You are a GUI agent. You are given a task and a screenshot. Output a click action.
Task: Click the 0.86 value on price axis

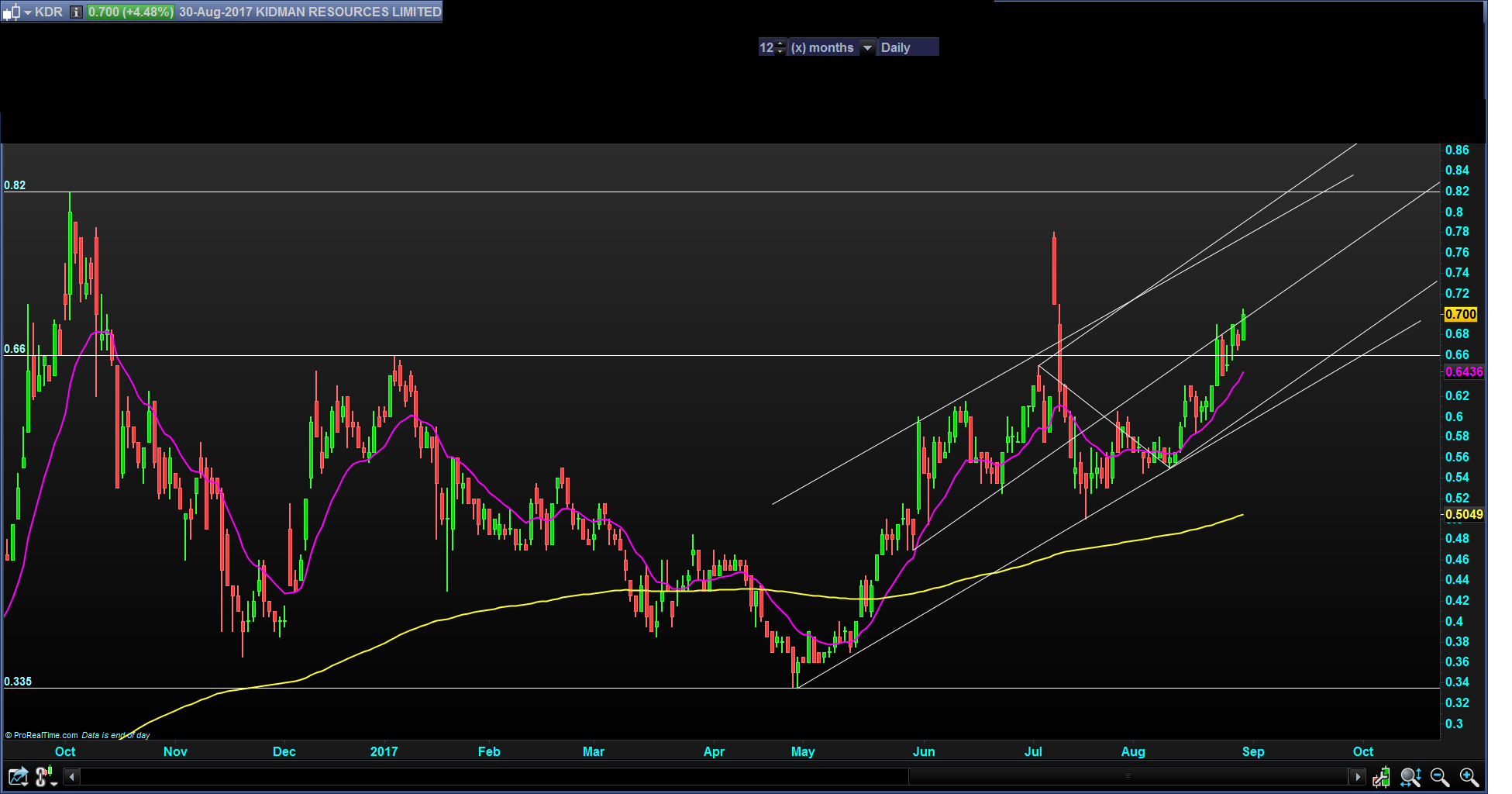click(x=1457, y=150)
